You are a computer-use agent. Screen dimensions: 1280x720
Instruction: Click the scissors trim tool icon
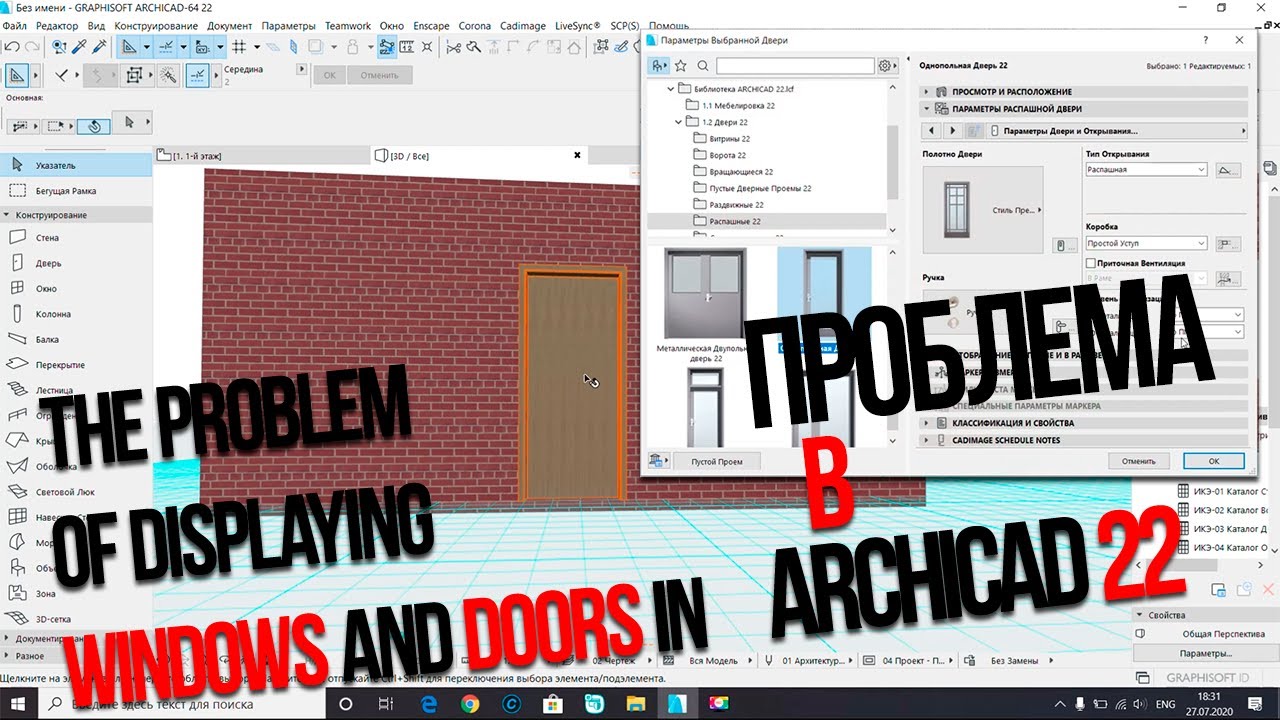point(454,46)
